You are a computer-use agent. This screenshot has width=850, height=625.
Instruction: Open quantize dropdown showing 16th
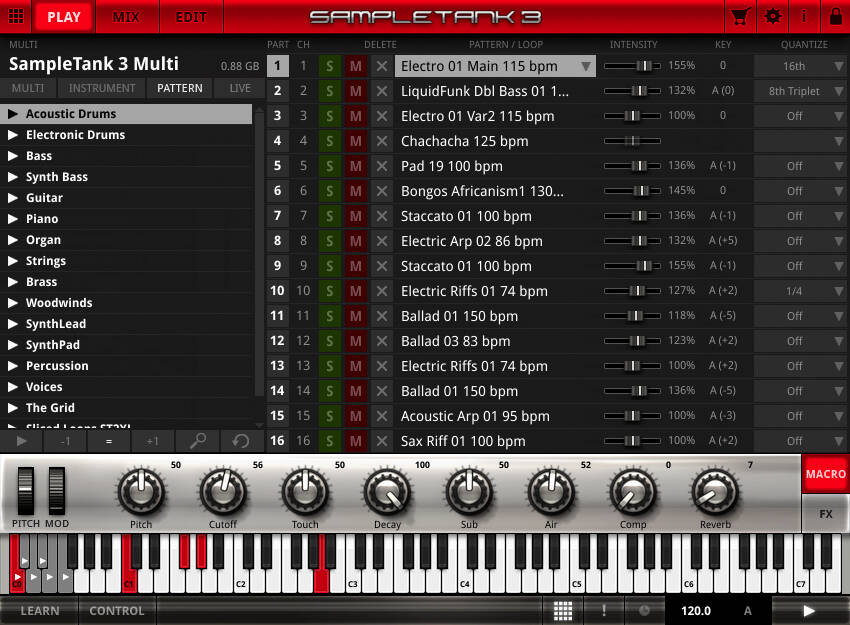click(800, 66)
